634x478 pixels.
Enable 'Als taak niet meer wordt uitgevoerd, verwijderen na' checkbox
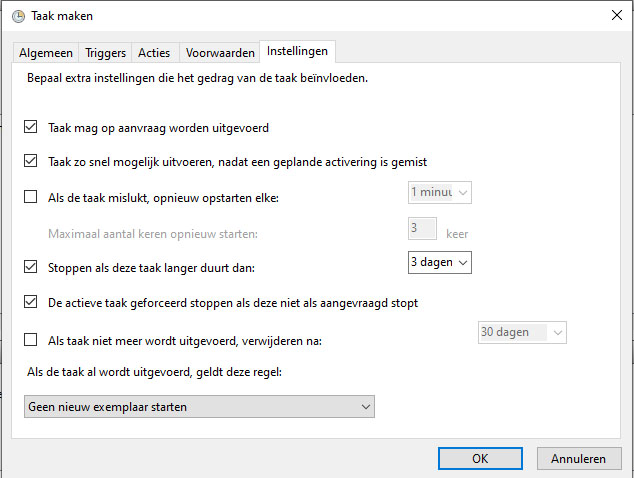click(x=31, y=340)
